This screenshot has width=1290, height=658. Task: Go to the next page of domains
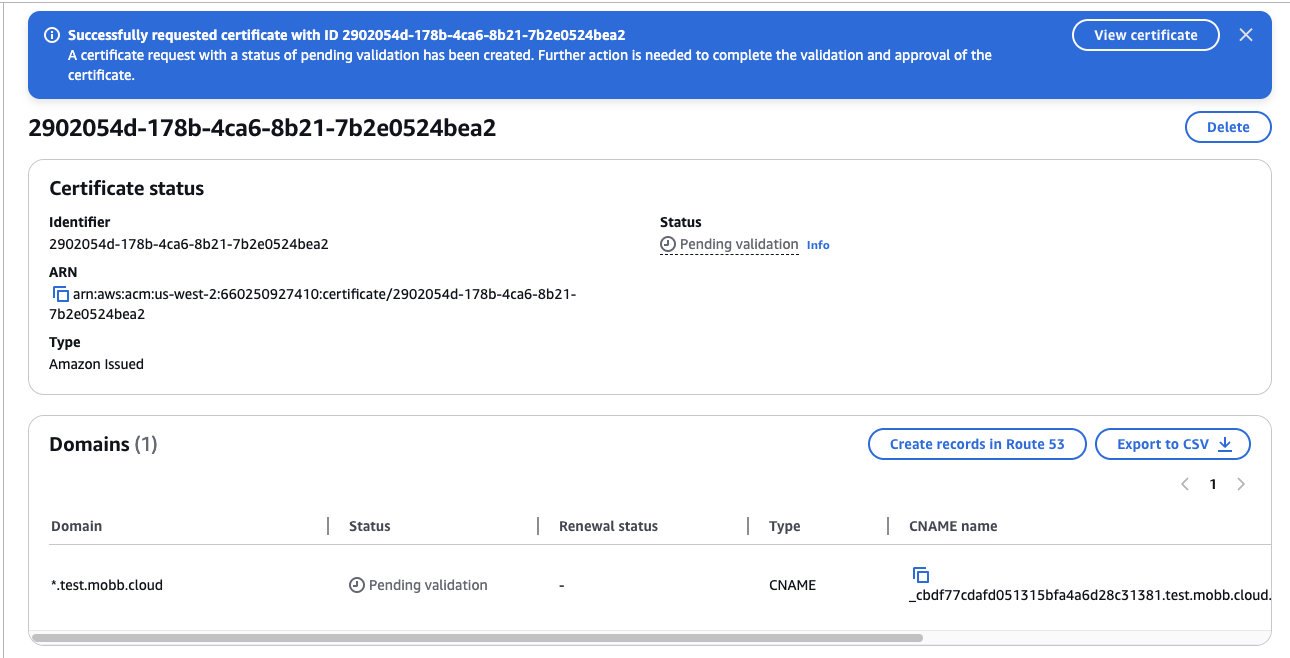(x=1241, y=484)
